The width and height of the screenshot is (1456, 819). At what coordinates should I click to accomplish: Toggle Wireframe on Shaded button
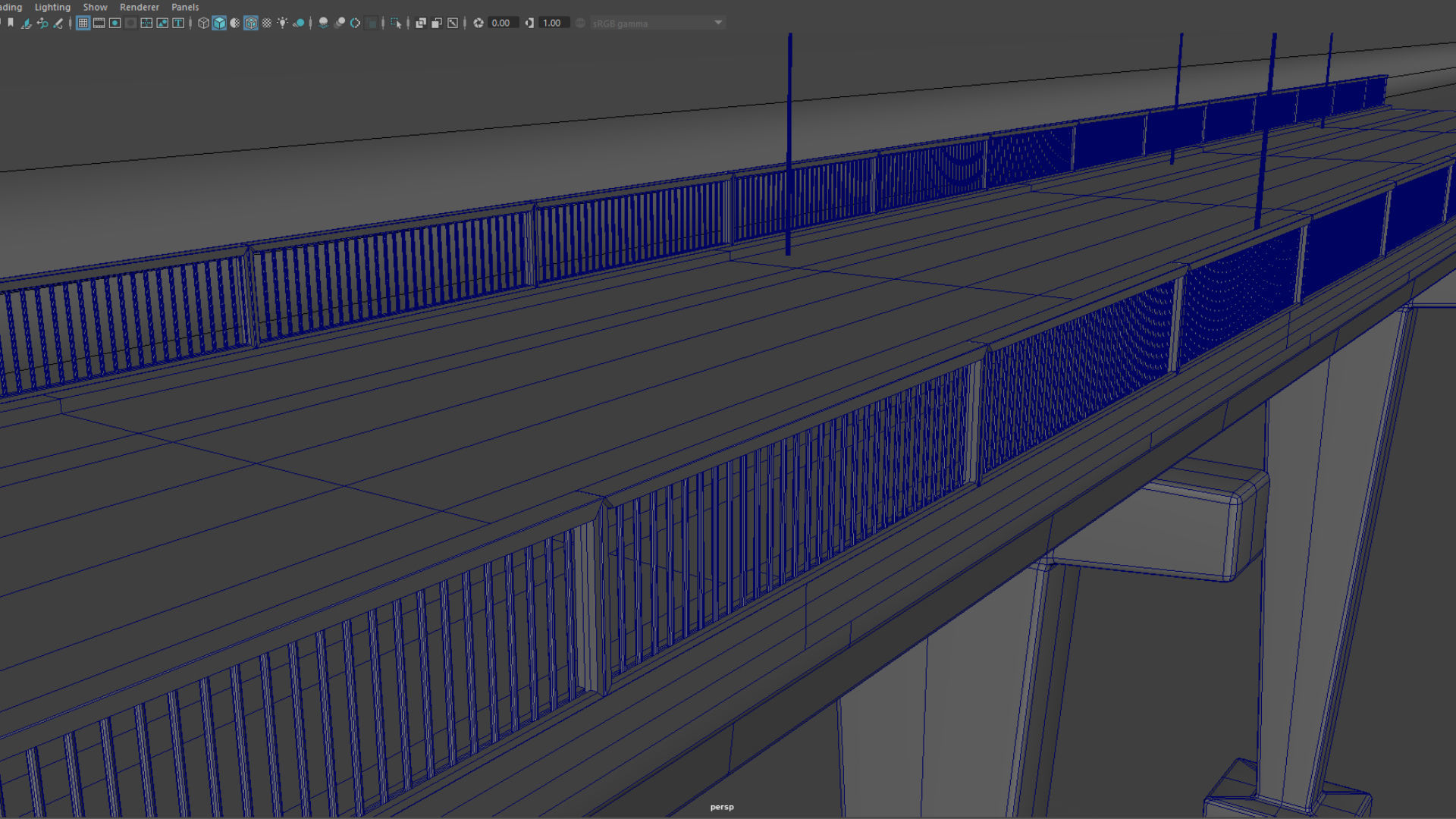[x=251, y=23]
